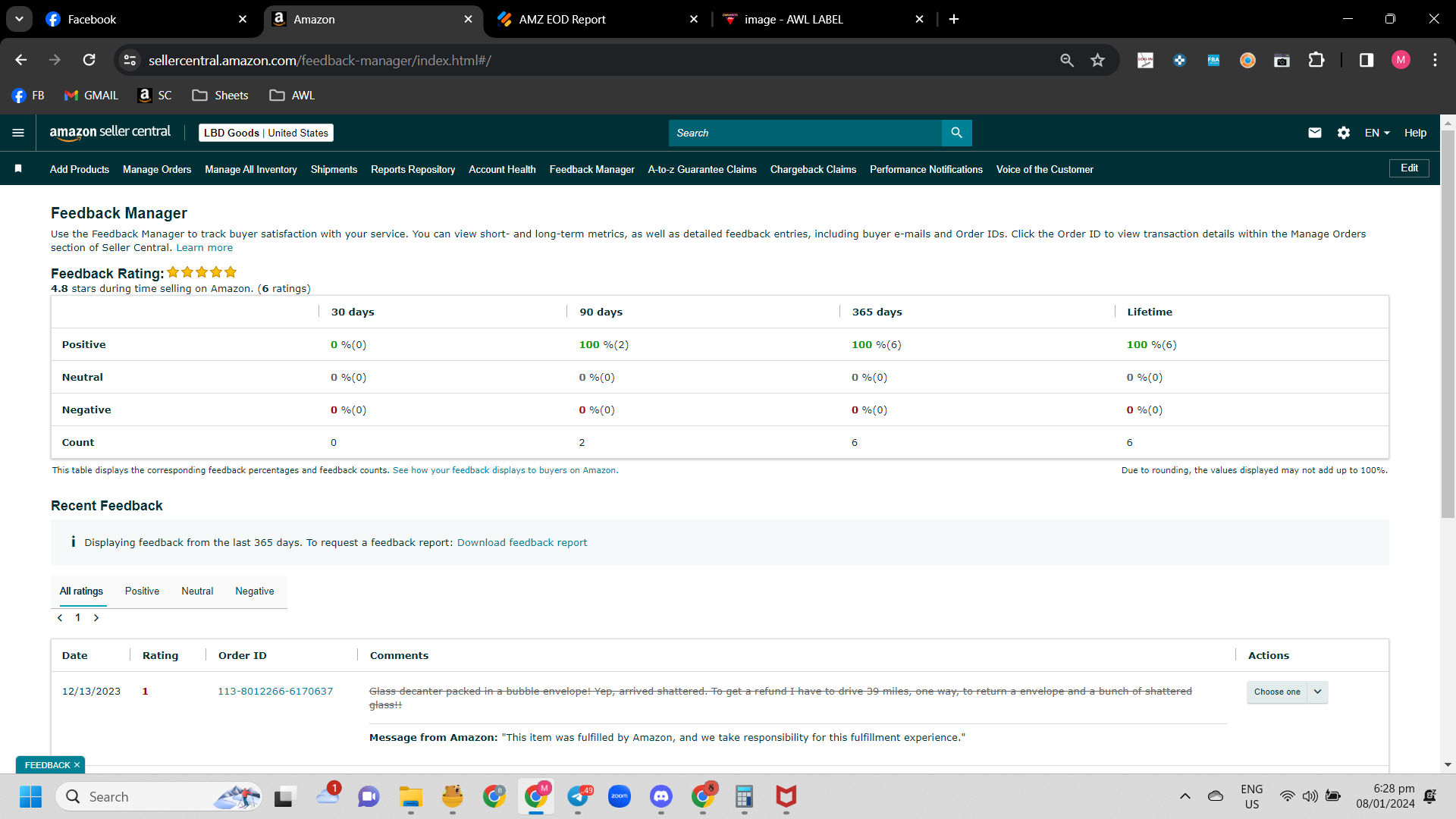The width and height of the screenshot is (1456, 819).
Task: Open Manage All Inventory
Action: click(x=251, y=169)
